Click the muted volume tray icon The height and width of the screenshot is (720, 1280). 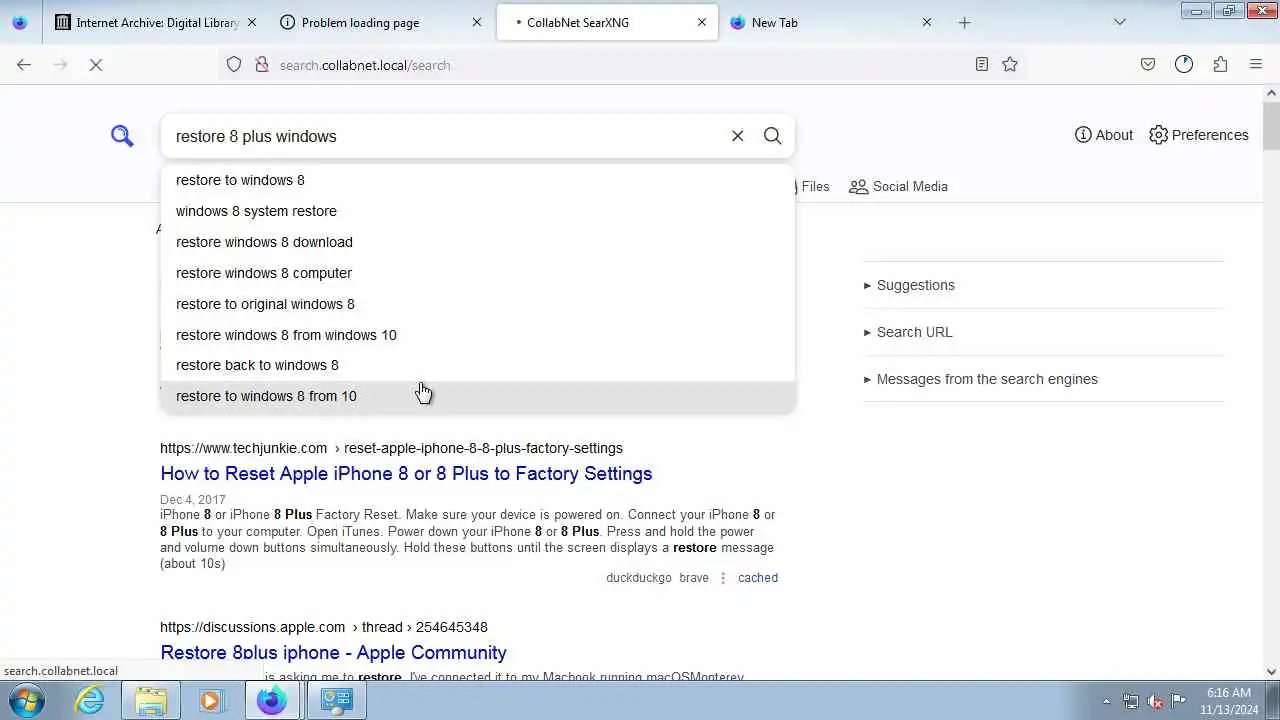pyautogui.click(x=1155, y=701)
